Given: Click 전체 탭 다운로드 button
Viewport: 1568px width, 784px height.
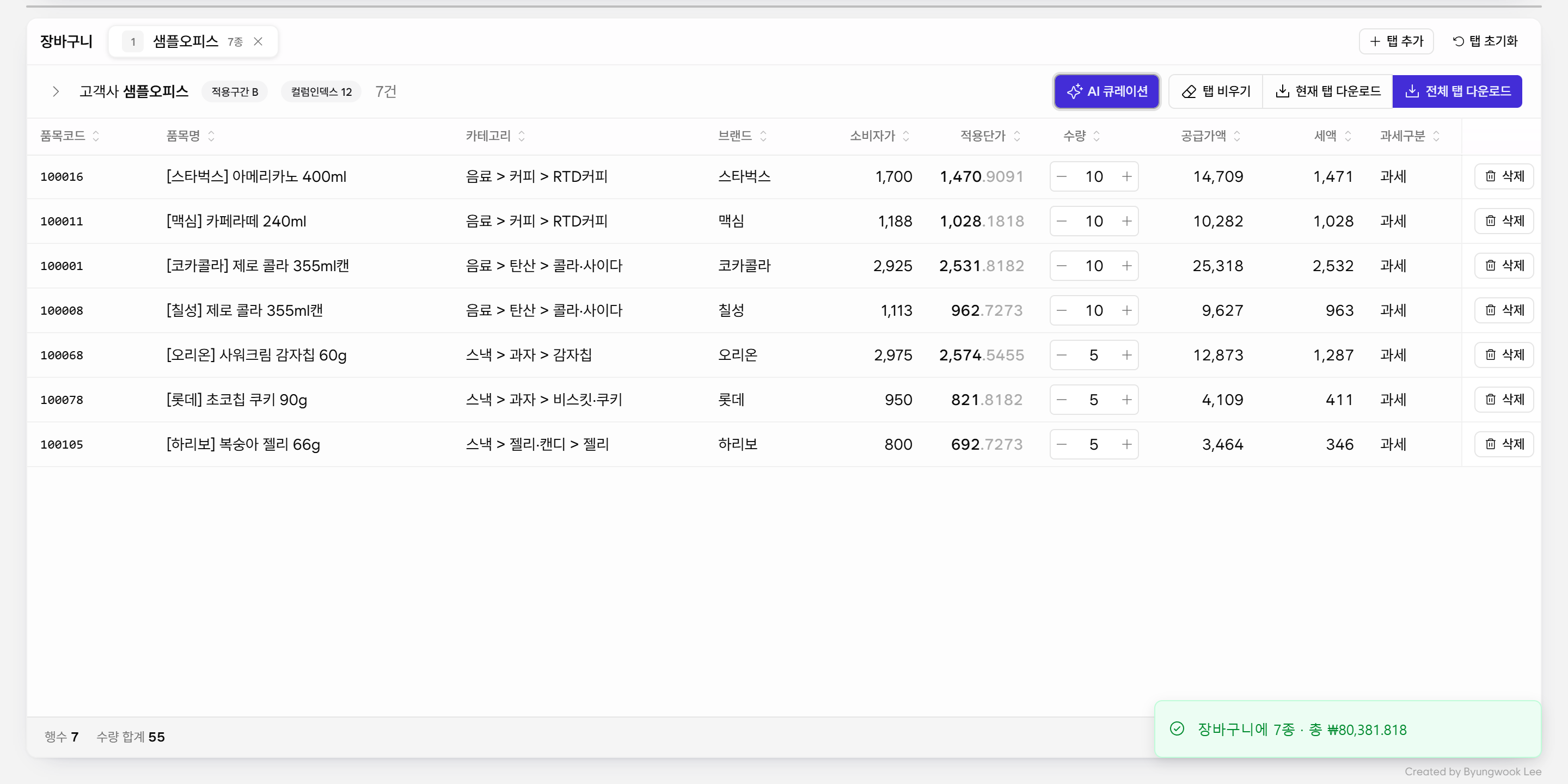Looking at the screenshot, I should (x=1457, y=91).
